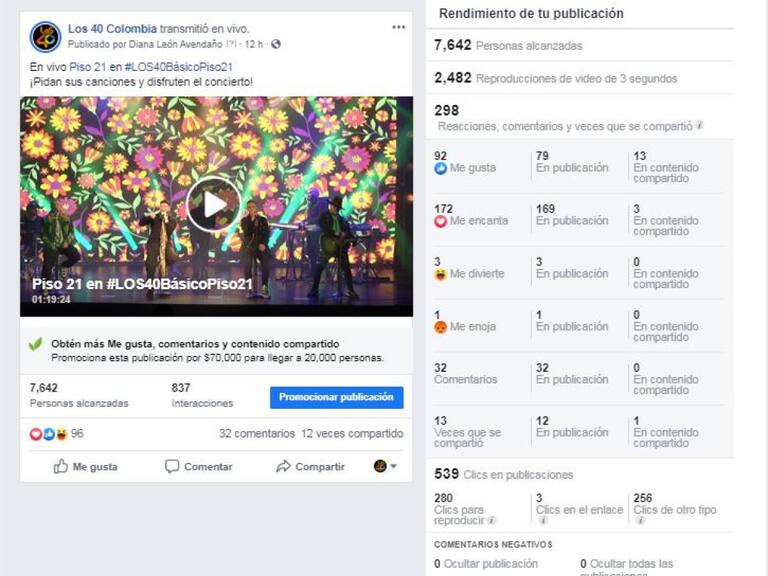Click the Los 40 Colombia profile avatar
768x576 pixels.
[x=45, y=37]
